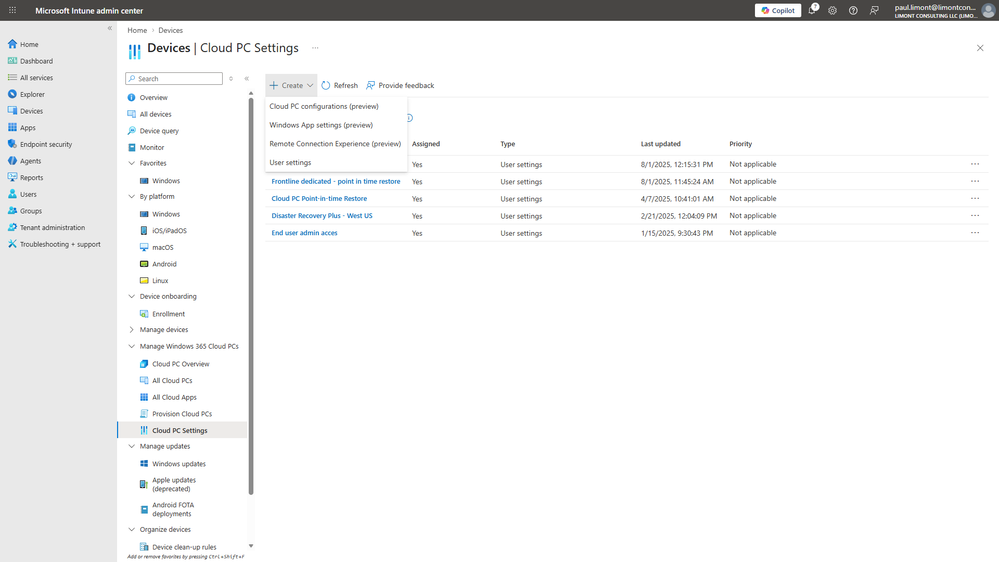The height and width of the screenshot is (562, 999).
Task: Expand the Manage devices section
Action: click(131, 329)
